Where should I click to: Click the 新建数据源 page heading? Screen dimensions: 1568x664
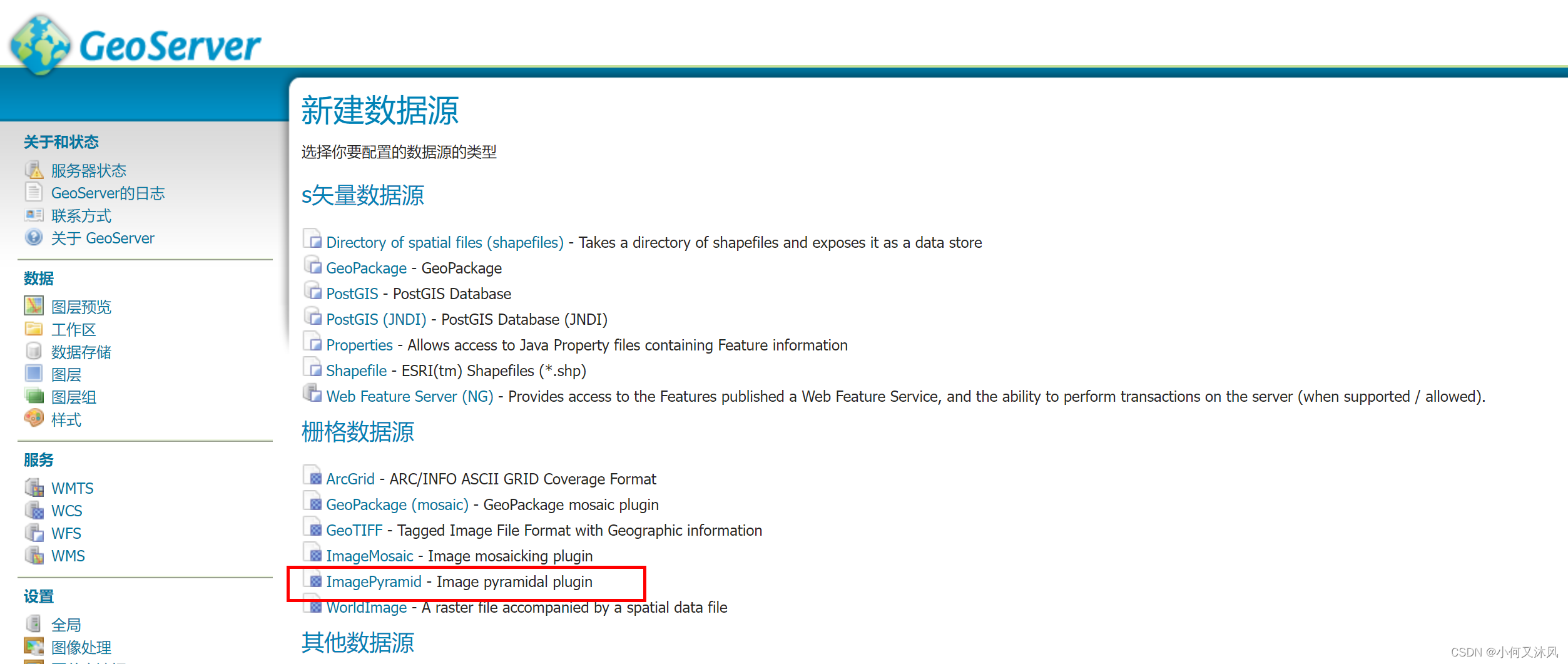point(380,111)
